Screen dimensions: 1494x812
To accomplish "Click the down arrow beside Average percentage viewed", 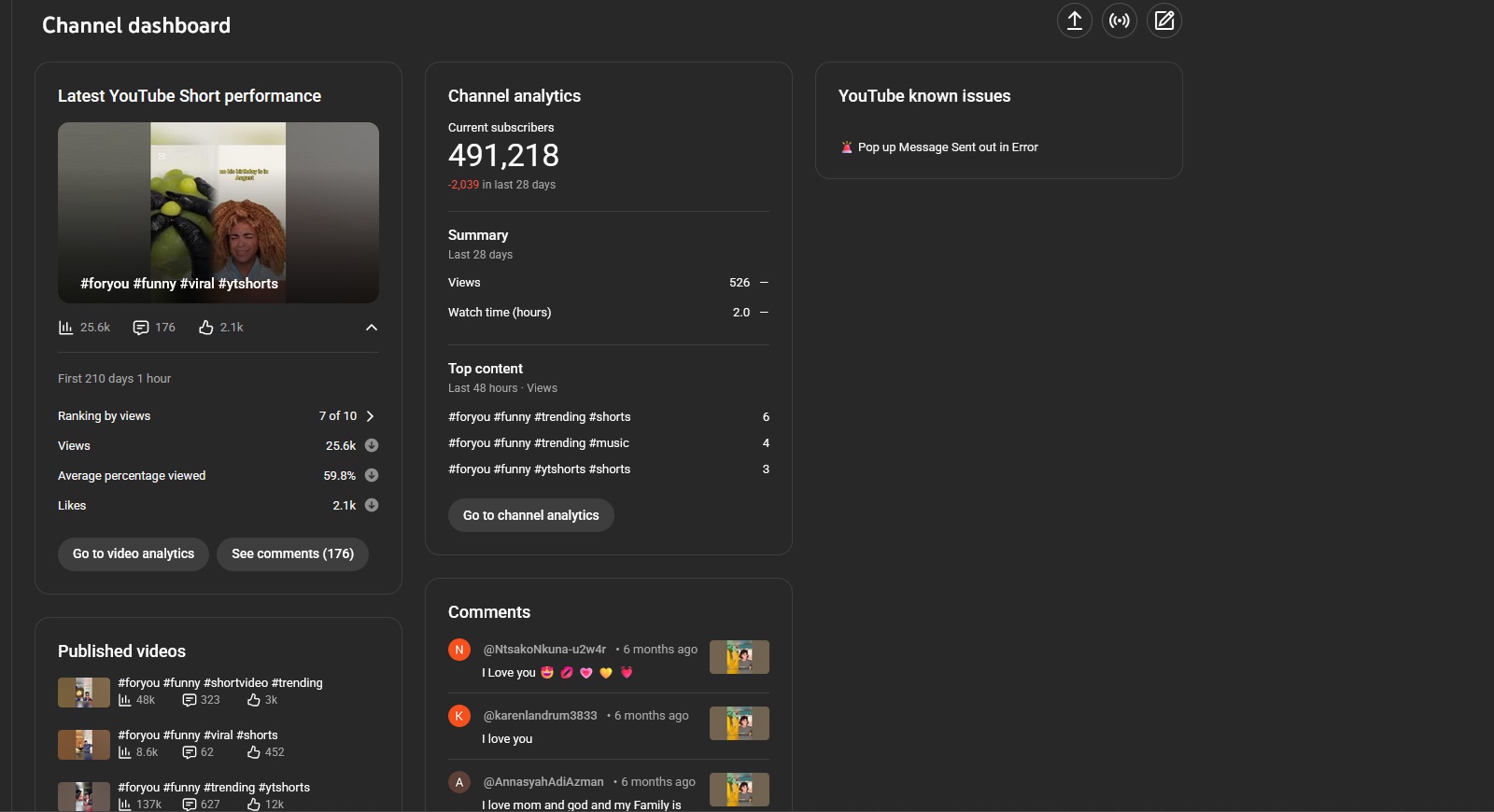I will pos(372,476).
